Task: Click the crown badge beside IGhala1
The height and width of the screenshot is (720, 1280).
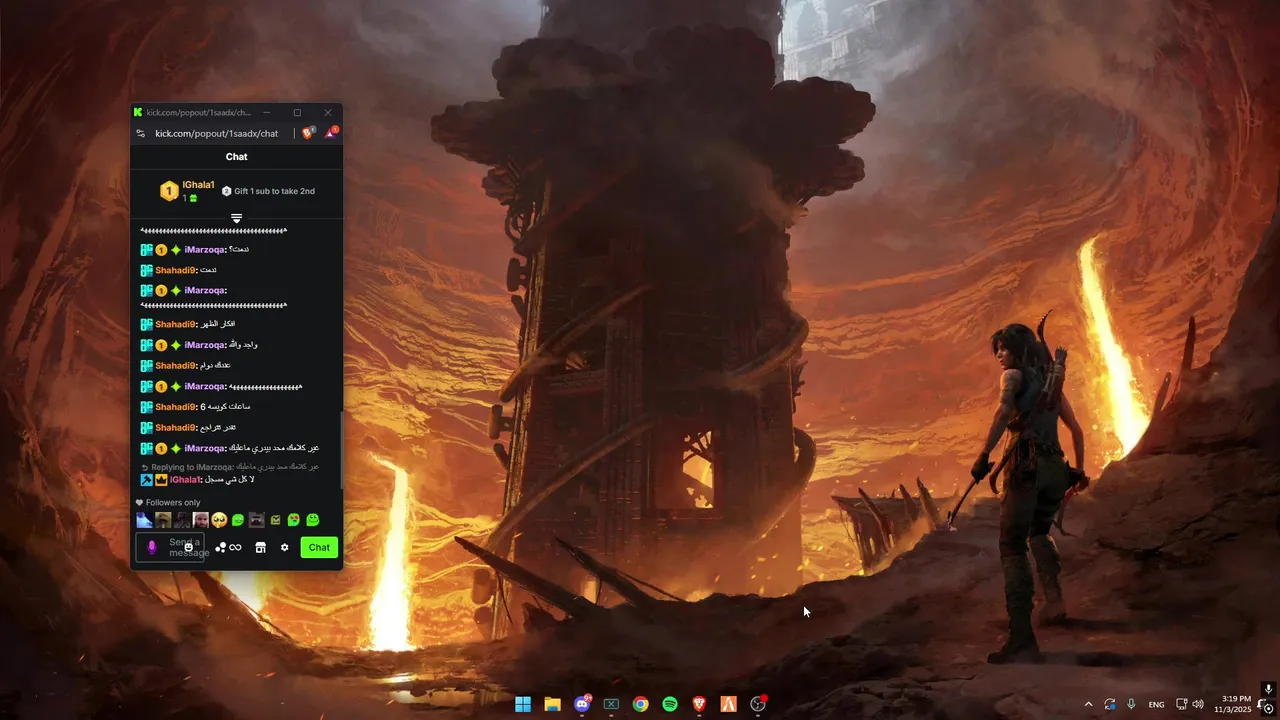Action: (160, 480)
